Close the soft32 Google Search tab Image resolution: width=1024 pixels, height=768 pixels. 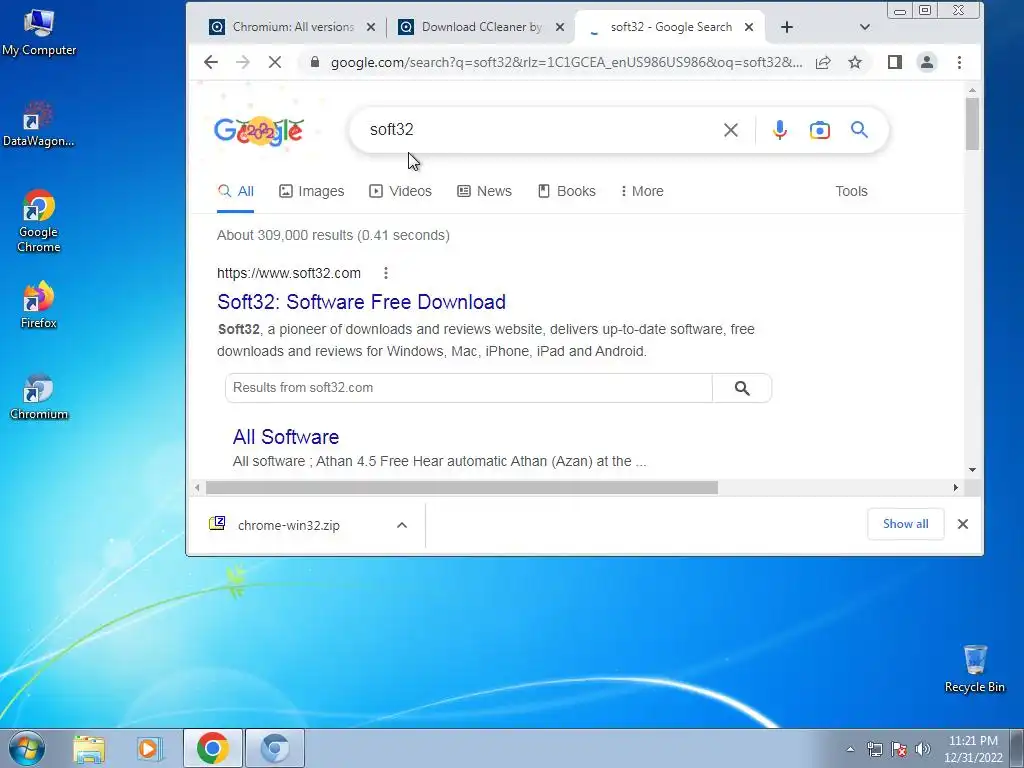pyautogui.click(x=749, y=27)
